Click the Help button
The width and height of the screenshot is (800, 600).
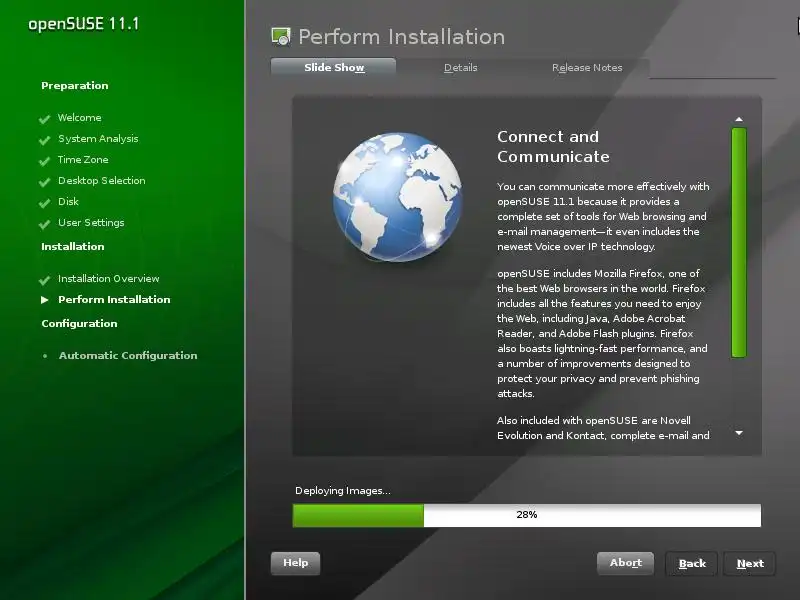pos(295,563)
